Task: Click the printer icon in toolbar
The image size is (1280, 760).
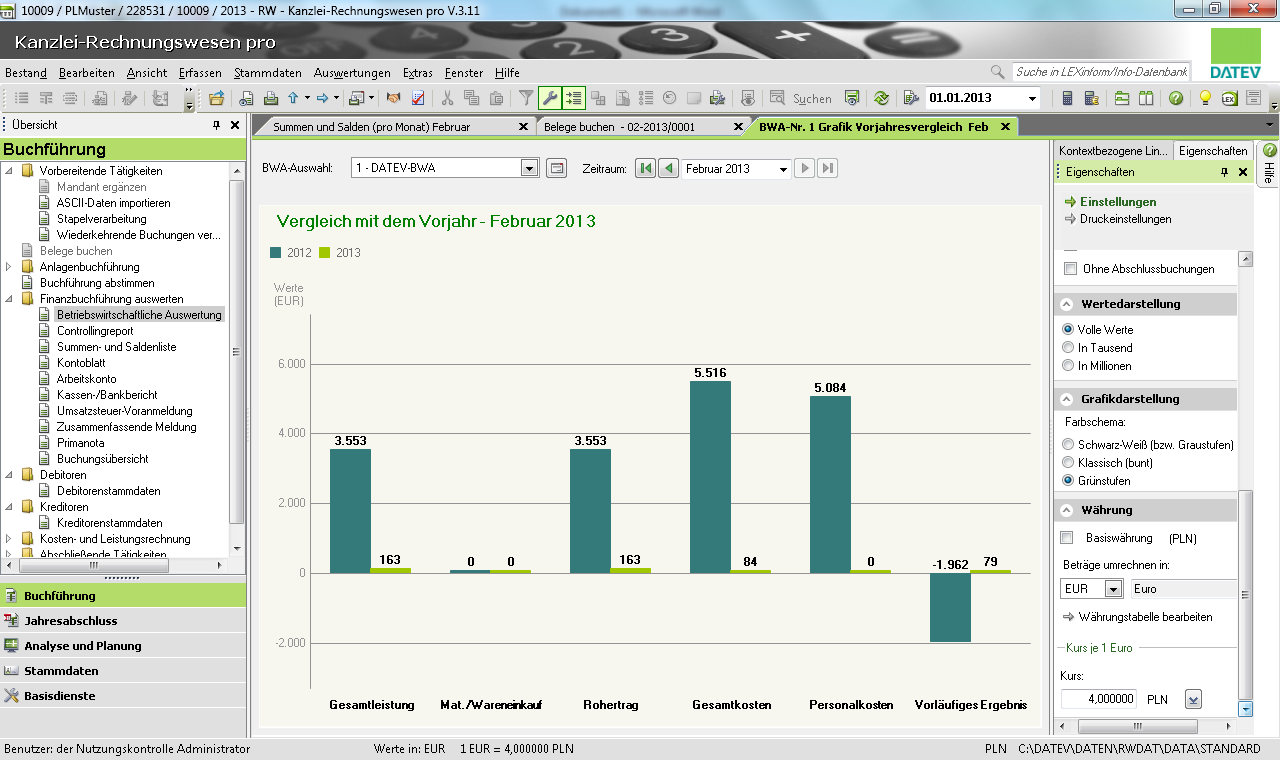Action: click(x=270, y=98)
